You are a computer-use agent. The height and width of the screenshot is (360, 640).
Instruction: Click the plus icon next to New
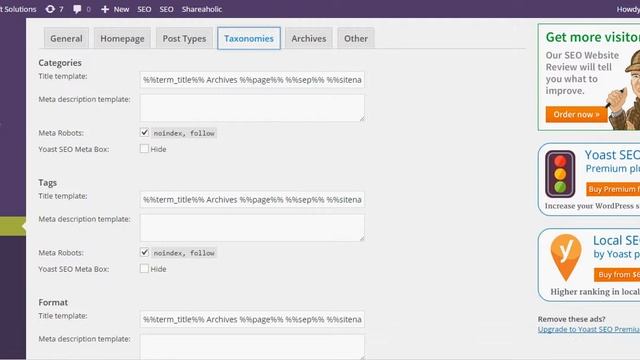pos(105,9)
